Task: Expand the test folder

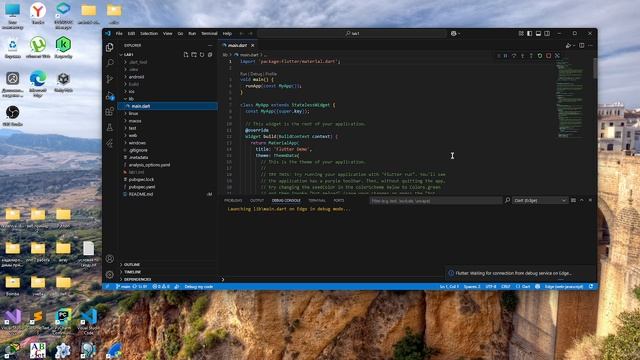Action: [167, 128]
